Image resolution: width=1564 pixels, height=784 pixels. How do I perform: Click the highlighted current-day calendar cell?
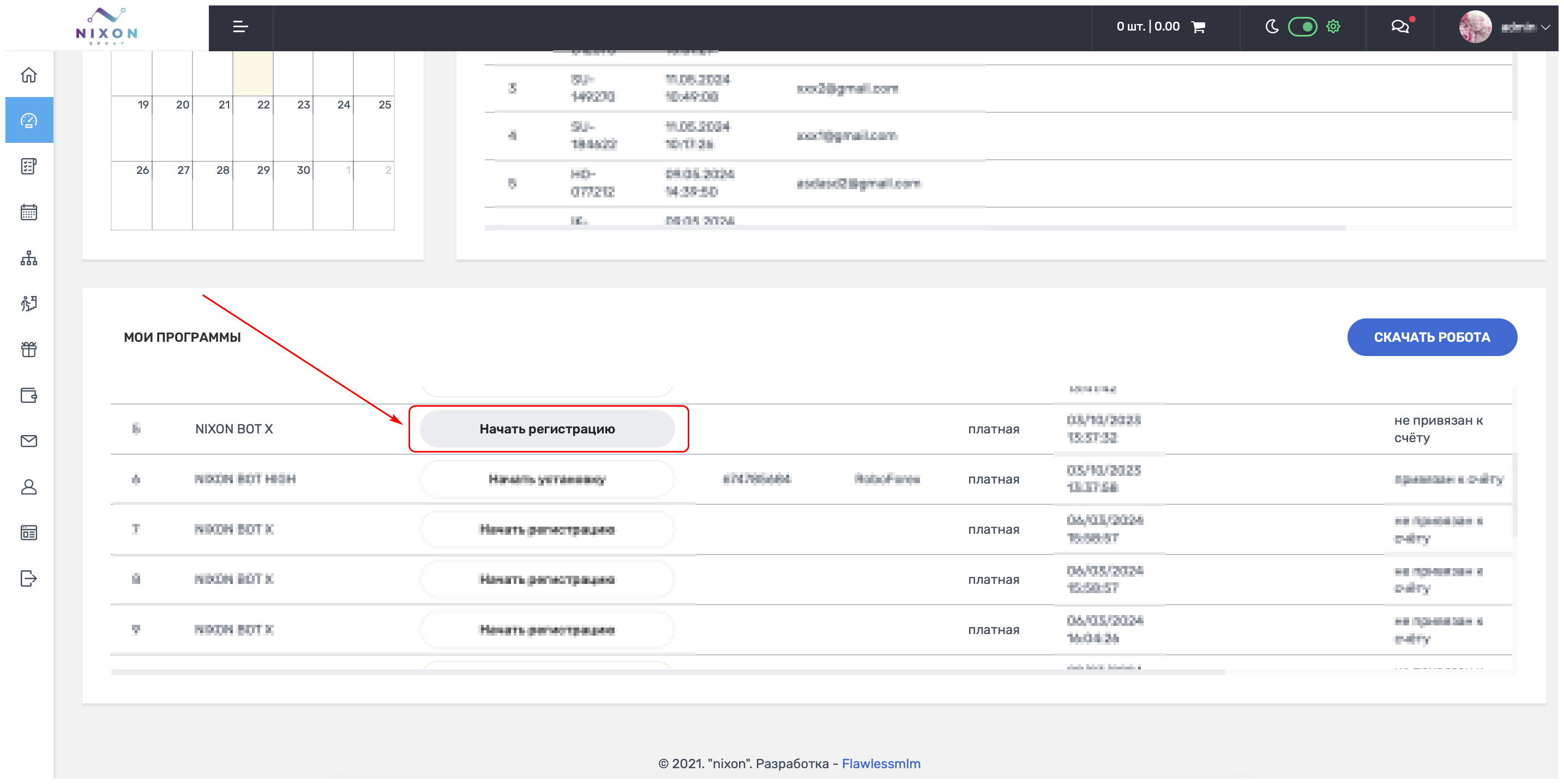point(252,73)
